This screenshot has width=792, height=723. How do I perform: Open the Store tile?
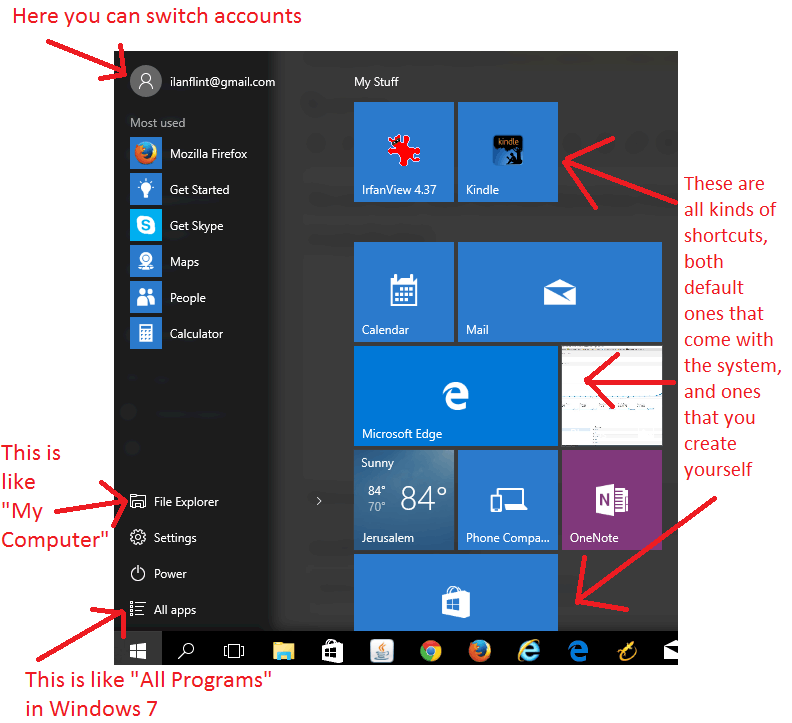tap(456, 593)
